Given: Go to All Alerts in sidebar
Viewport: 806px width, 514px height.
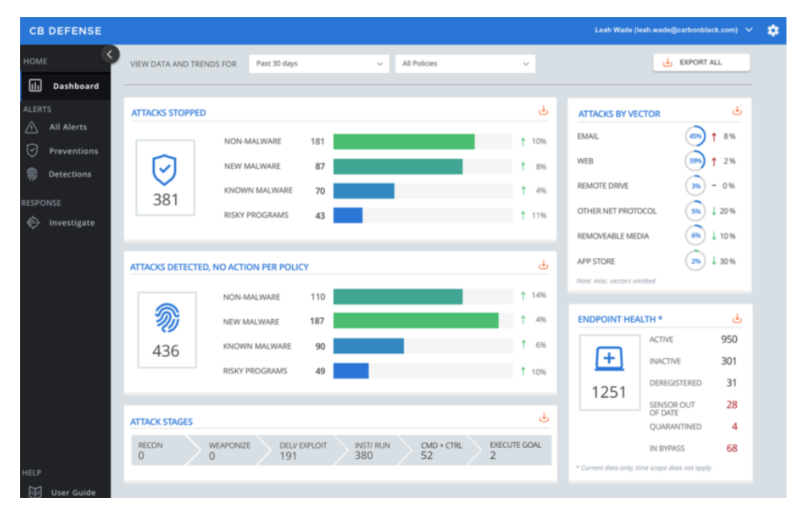Looking at the screenshot, I should [67, 127].
